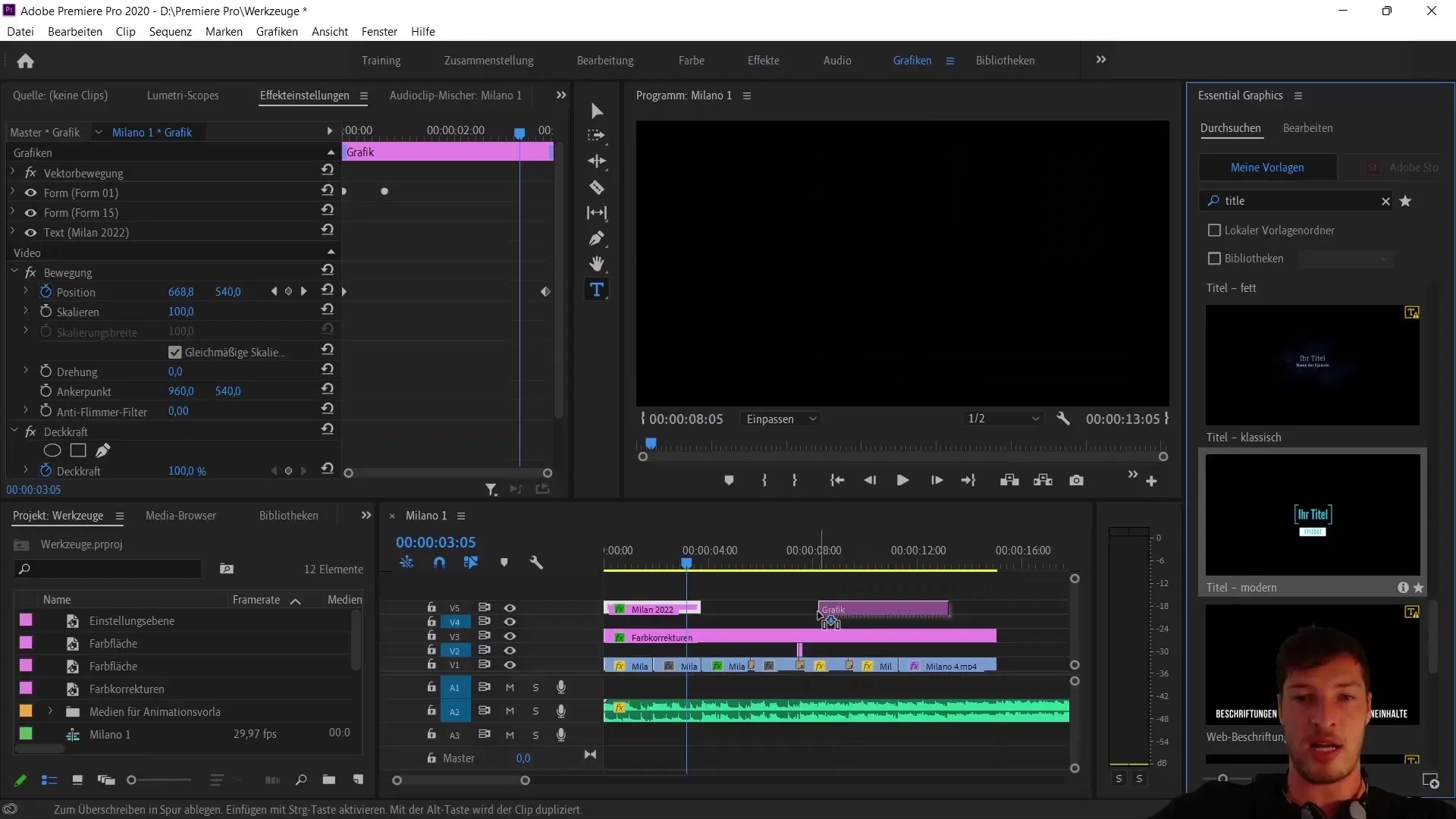The image size is (1456, 819).
Task: Click the Extract edit button
Action: (x=1041, y=480)
